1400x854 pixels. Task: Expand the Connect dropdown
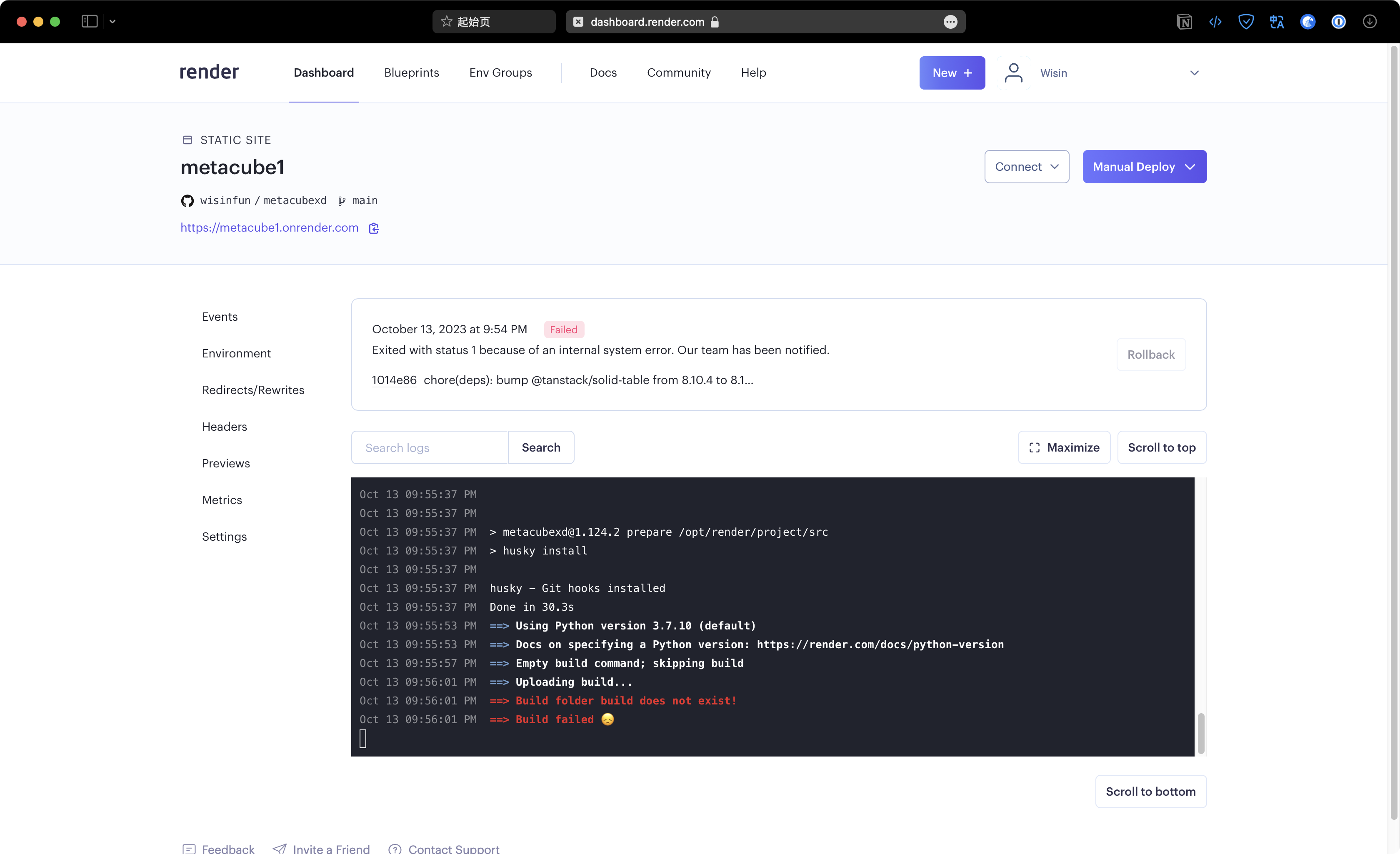1027,167
